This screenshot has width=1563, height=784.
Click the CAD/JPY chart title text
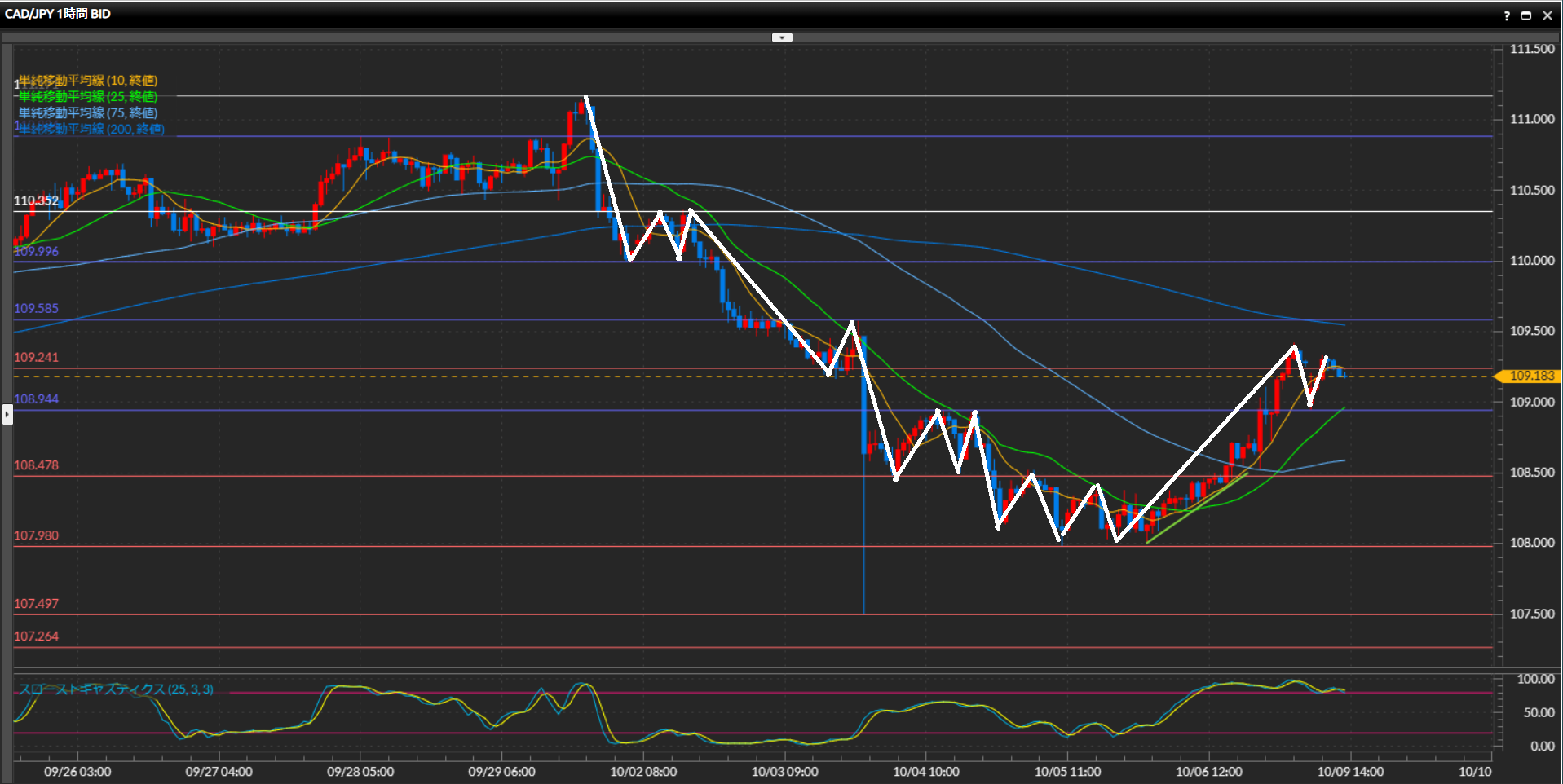click(x=57, y=14)
